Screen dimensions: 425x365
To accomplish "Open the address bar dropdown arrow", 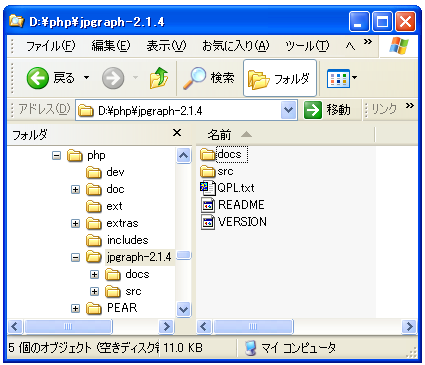I will click(x=288, y=110).
